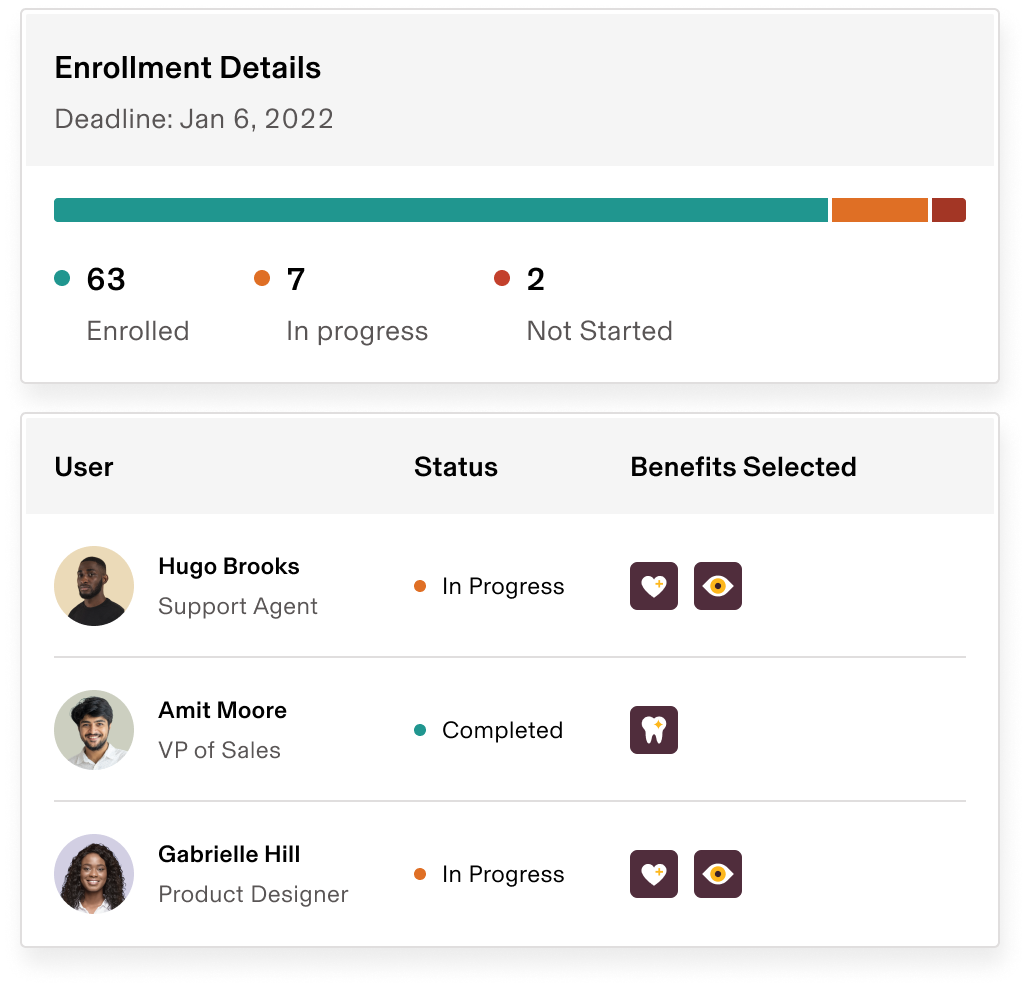Image resolution: width=1028 pixels, height=988 pixels.
Task: Open the Hugo Brooks name link
Action: pyautogui.click(x=229, y=566)
